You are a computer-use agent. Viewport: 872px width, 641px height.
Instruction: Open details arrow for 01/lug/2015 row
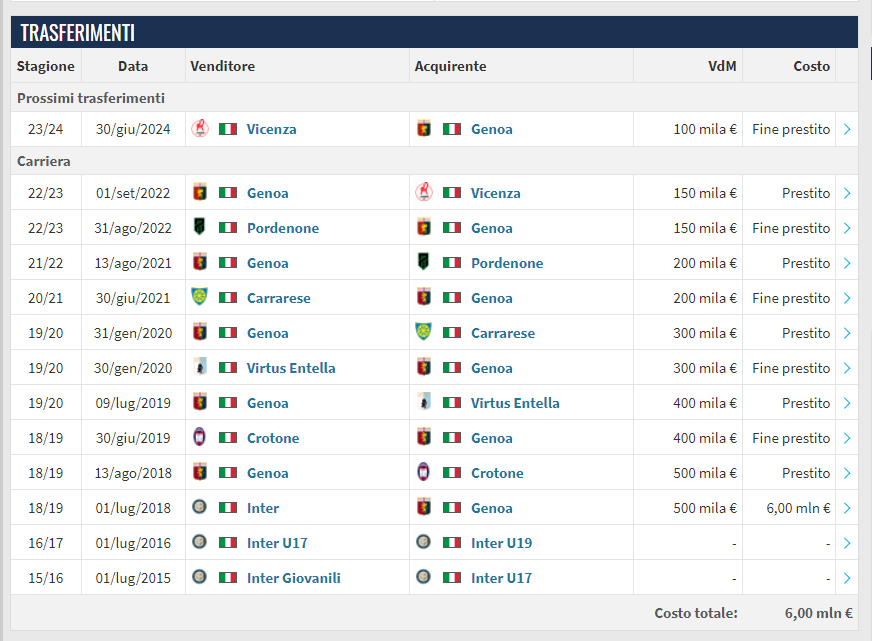pyautogui.click(x=847, y=578)
